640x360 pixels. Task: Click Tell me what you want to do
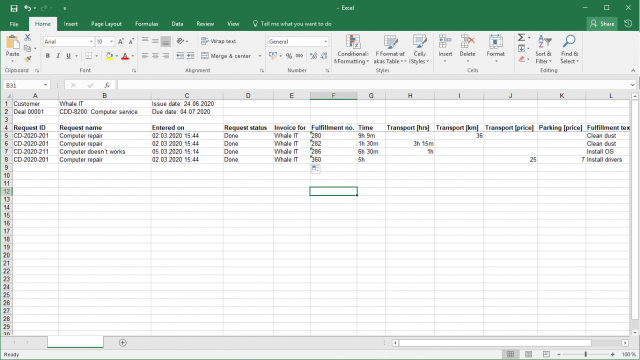[292, 24]
